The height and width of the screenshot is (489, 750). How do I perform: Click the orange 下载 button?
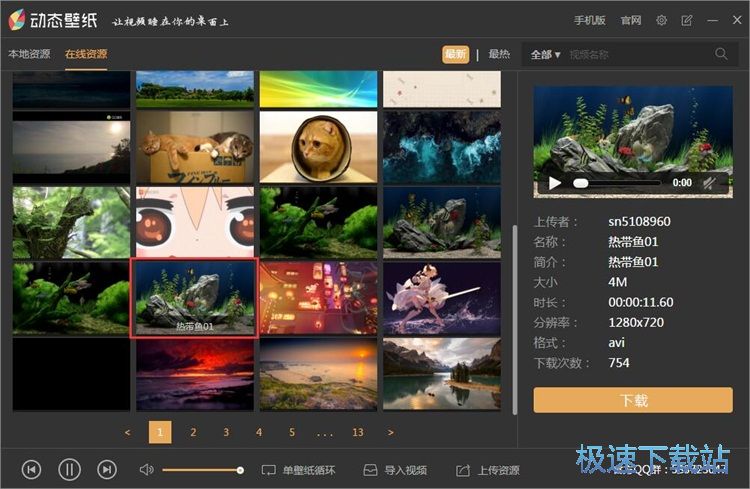633,400
